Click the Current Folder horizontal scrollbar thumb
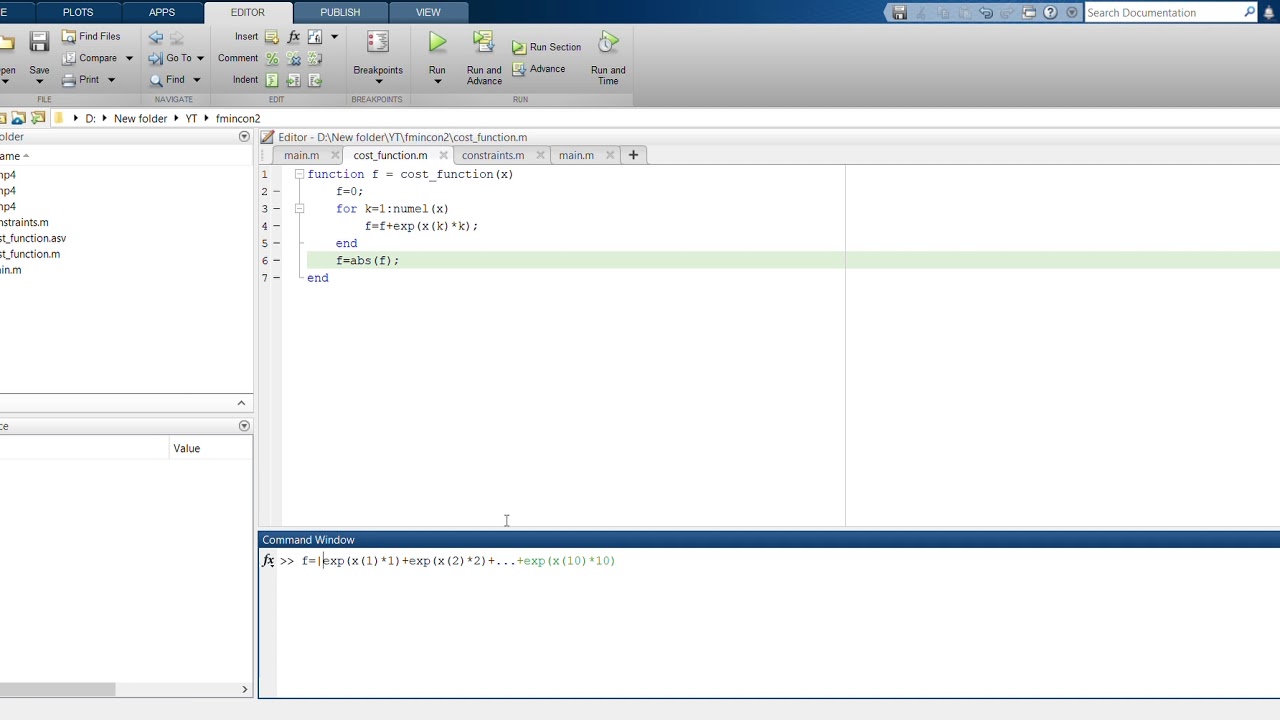 pos(57,689)
